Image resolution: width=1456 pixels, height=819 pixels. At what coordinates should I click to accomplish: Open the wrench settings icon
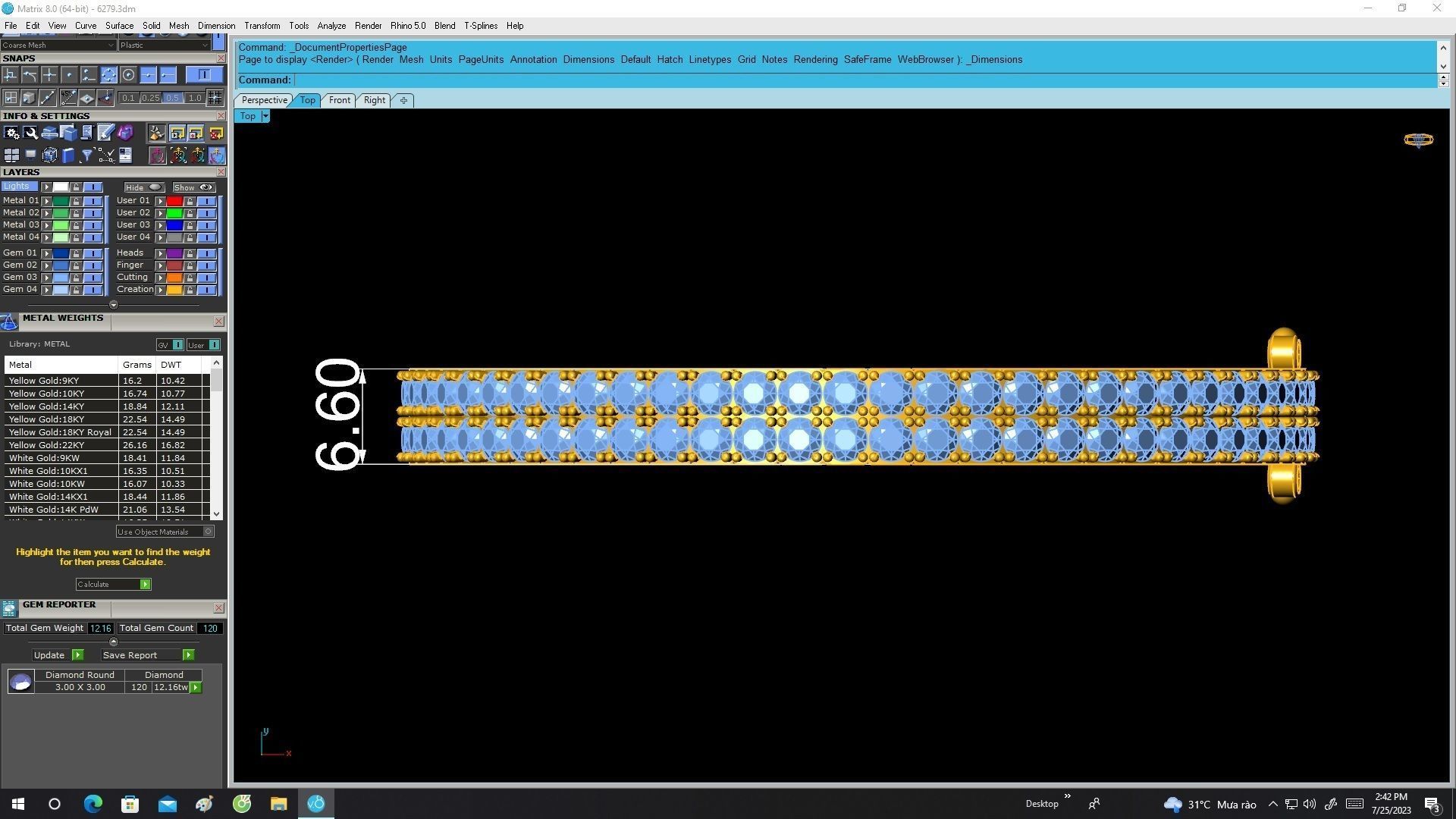(x=30, y=133)
